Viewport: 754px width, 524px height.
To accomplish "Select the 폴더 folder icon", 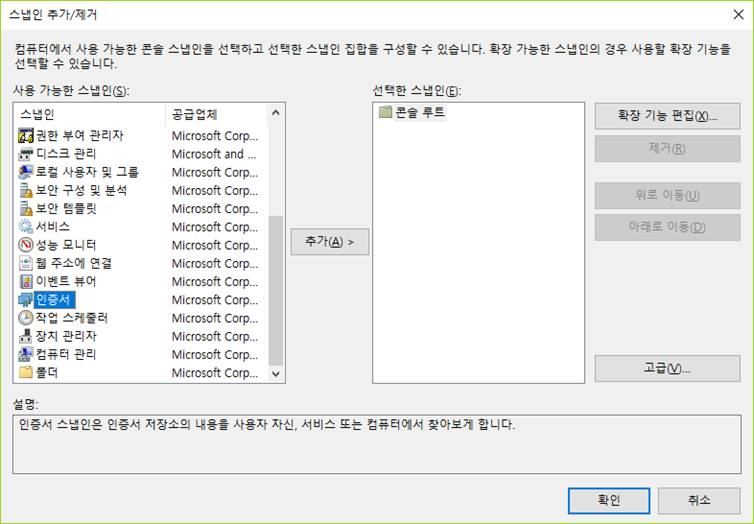I will tap(25, 372).
